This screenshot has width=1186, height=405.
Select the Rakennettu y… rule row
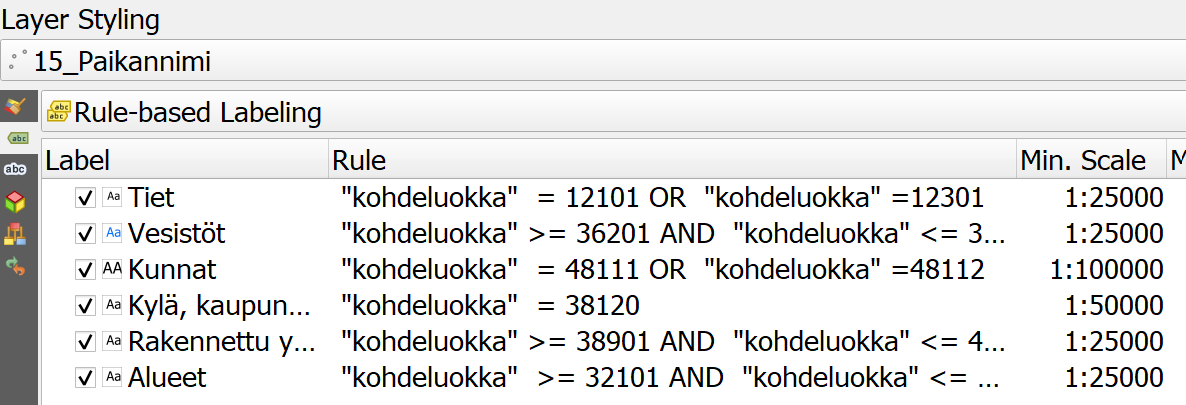613,341
